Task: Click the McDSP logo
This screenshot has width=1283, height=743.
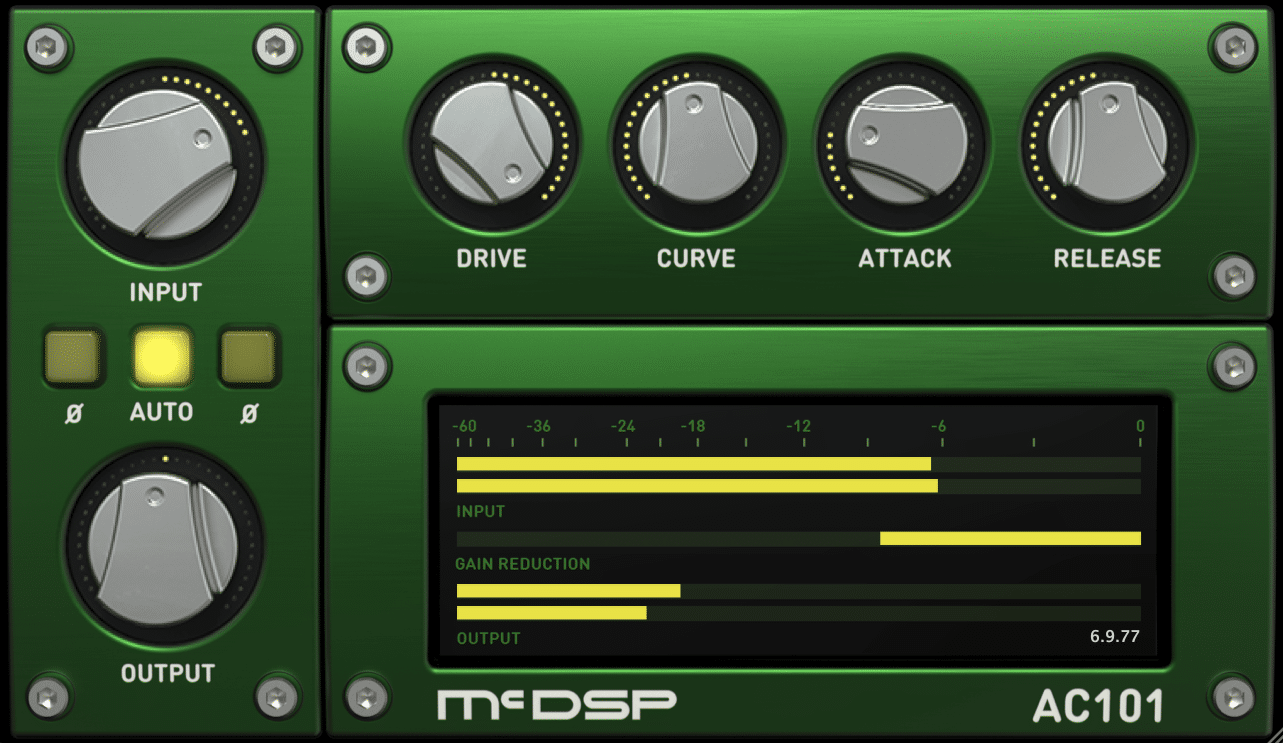Action: click(x=556, y=704)
